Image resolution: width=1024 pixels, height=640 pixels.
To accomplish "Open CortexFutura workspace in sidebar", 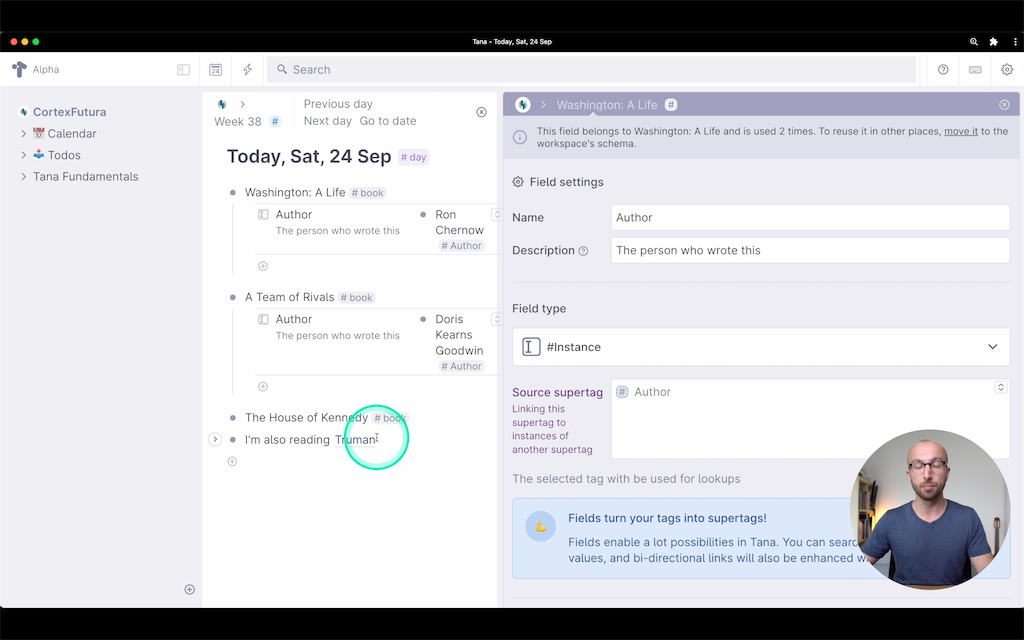I will (x=69, y=112).
